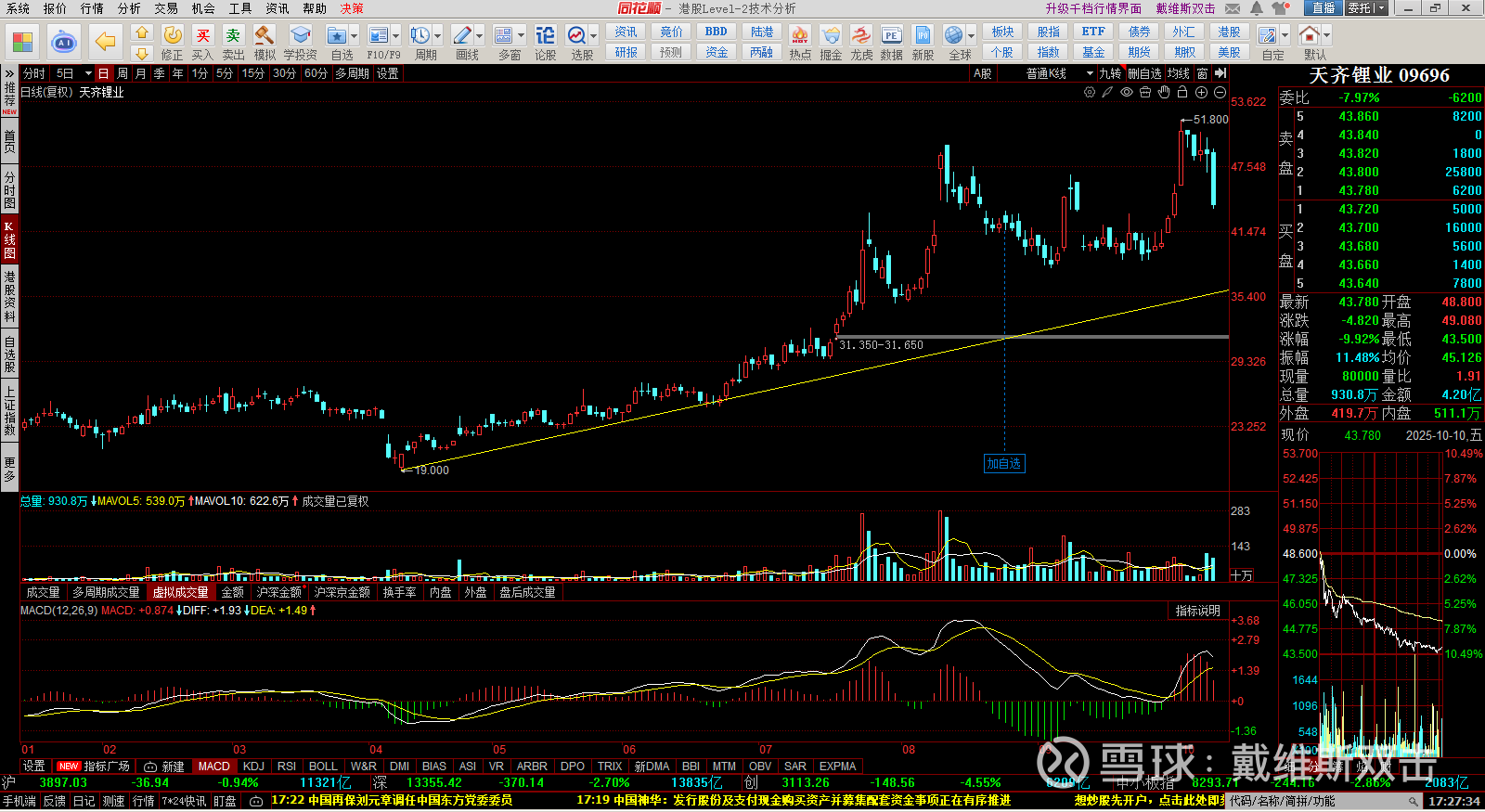Open the 新股 IPO icon

coord(923,43)
